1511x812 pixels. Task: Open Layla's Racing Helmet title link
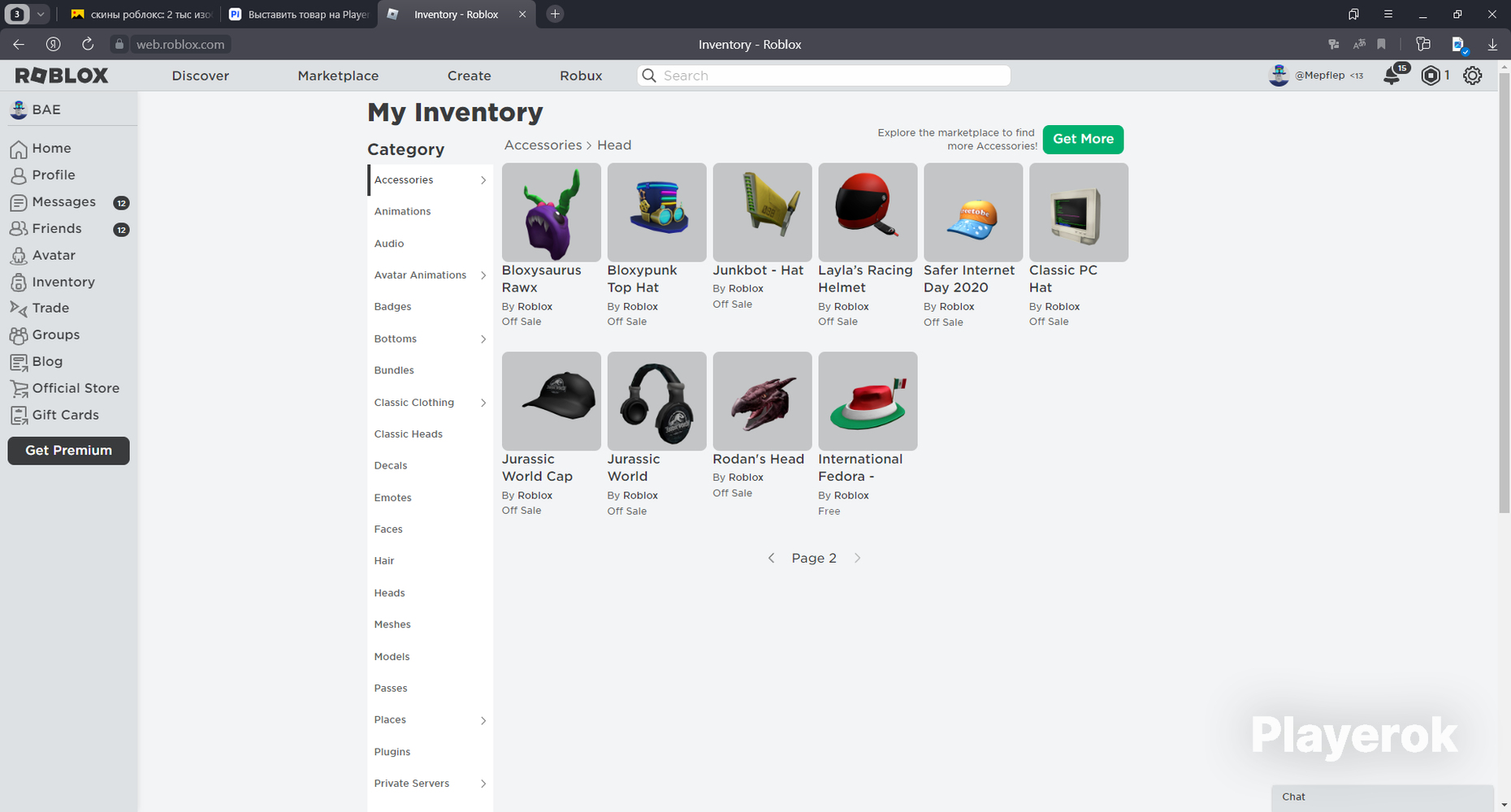pos(866,279)
